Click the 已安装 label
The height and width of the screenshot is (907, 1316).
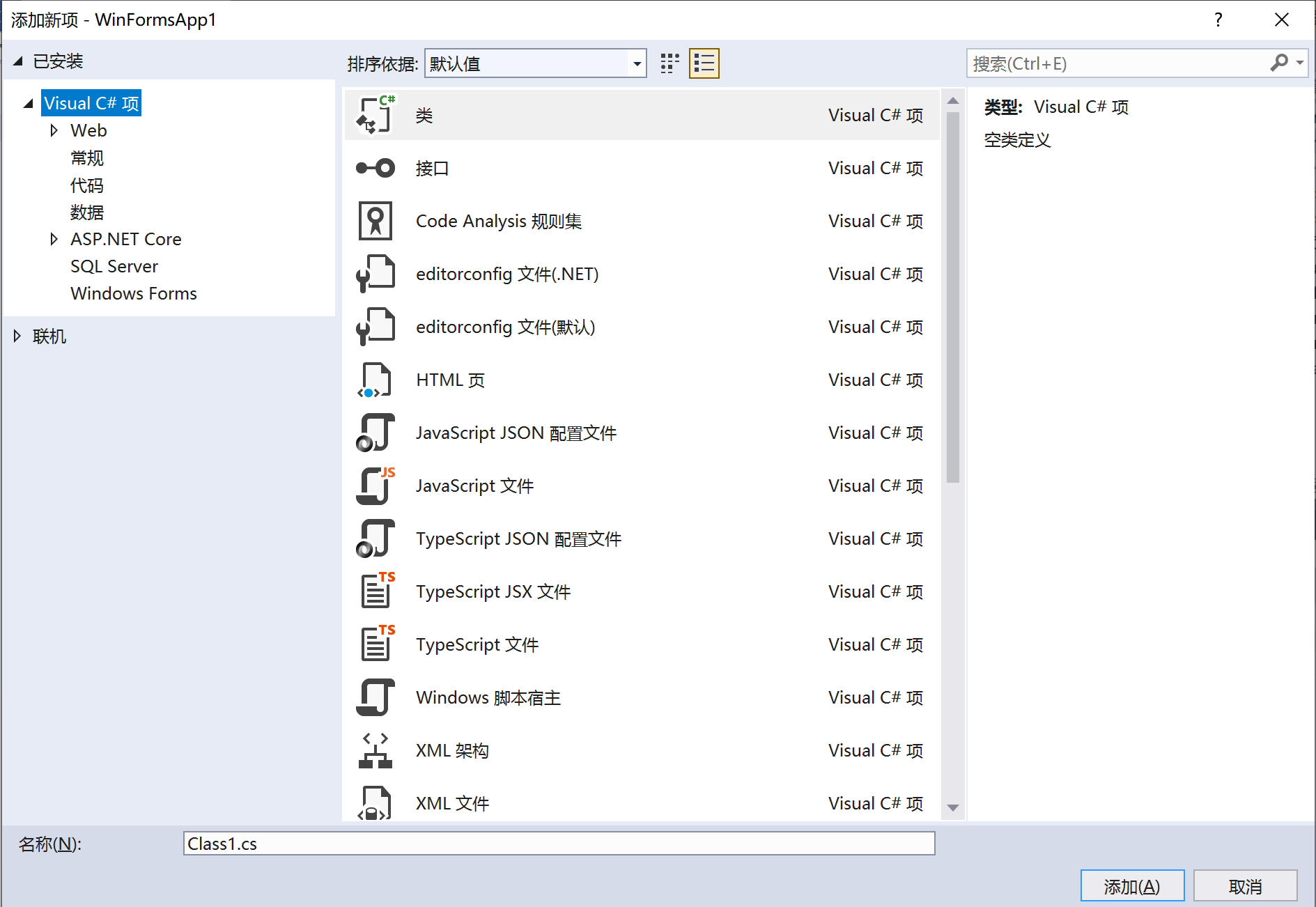(58, 61)
